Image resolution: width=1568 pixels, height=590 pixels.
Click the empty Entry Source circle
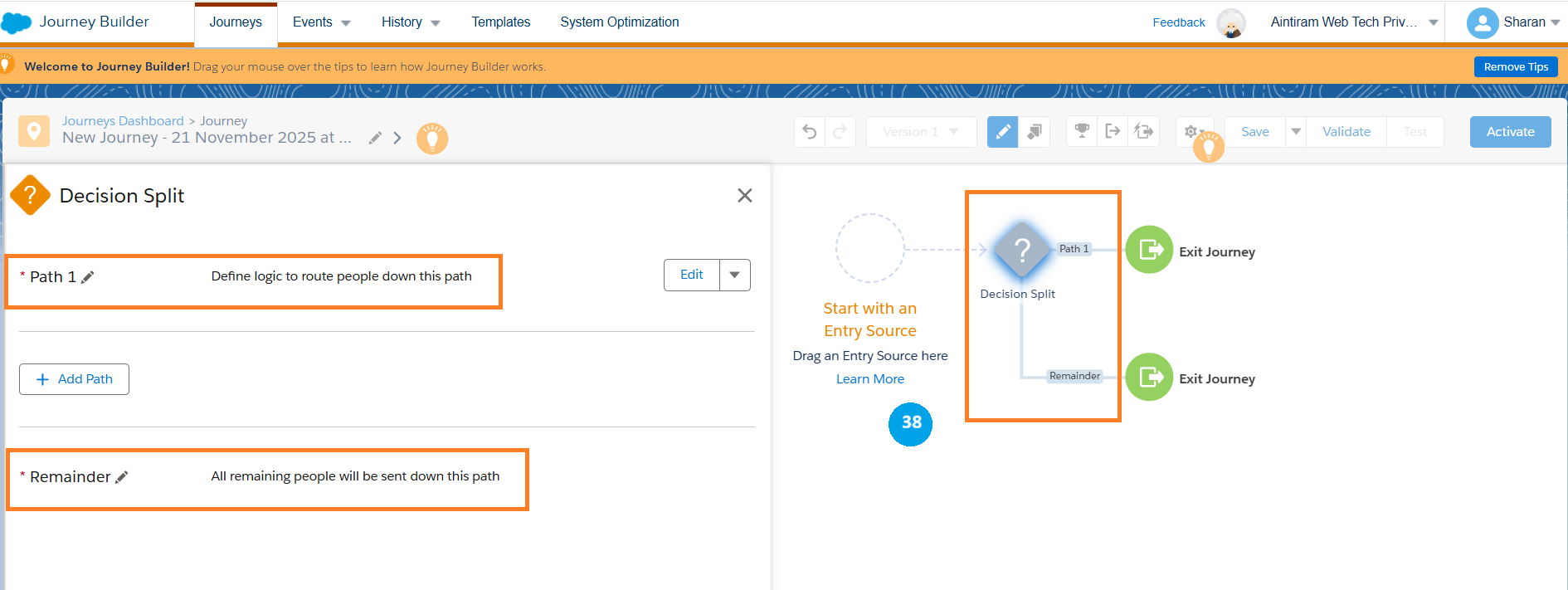[869, 248]
